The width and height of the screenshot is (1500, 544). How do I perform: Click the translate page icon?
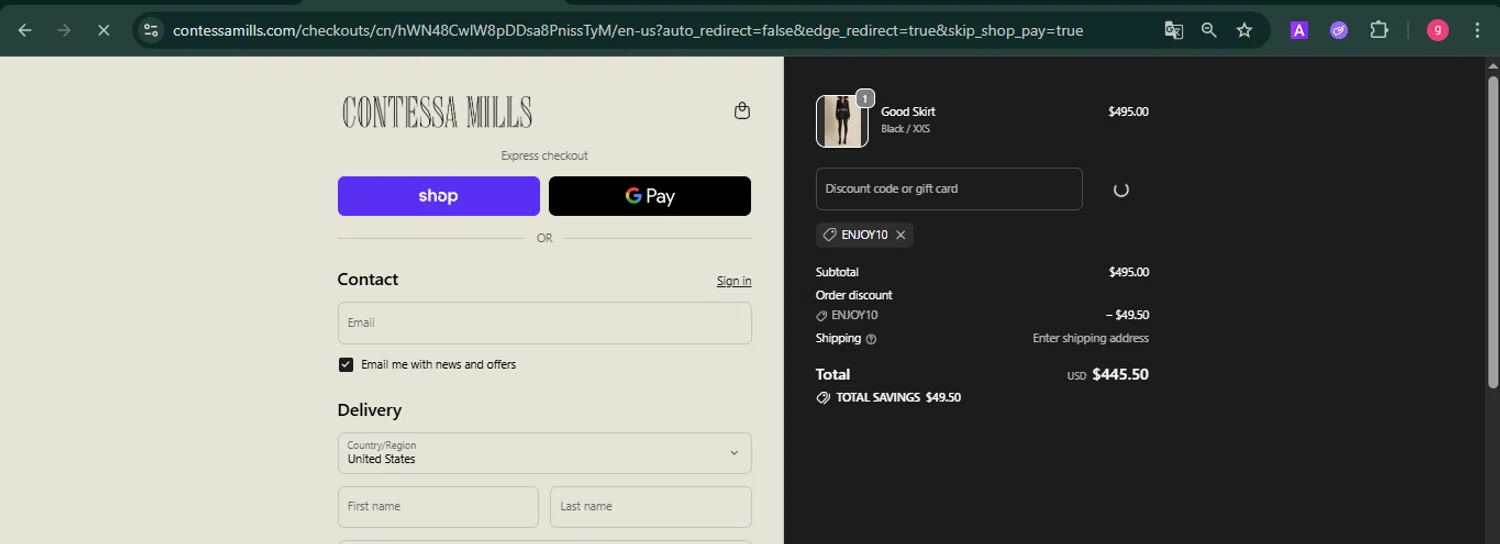(1174, 30)
